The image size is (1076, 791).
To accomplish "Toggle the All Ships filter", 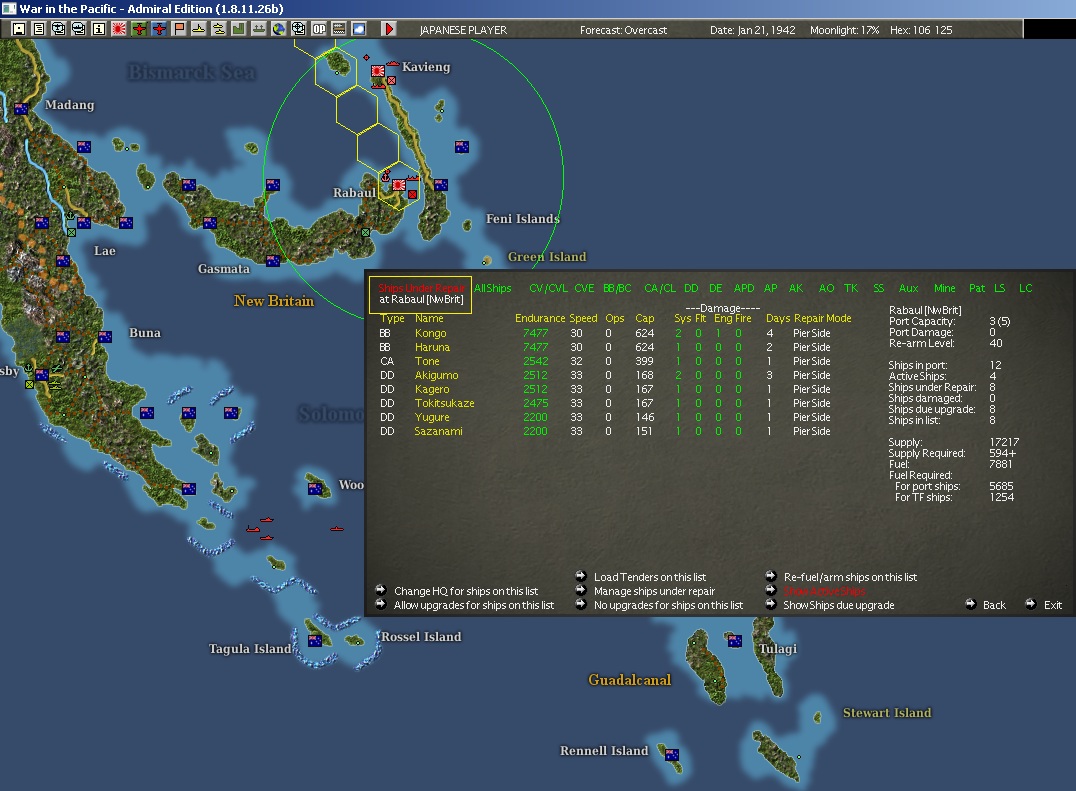I will coord(493,288).
